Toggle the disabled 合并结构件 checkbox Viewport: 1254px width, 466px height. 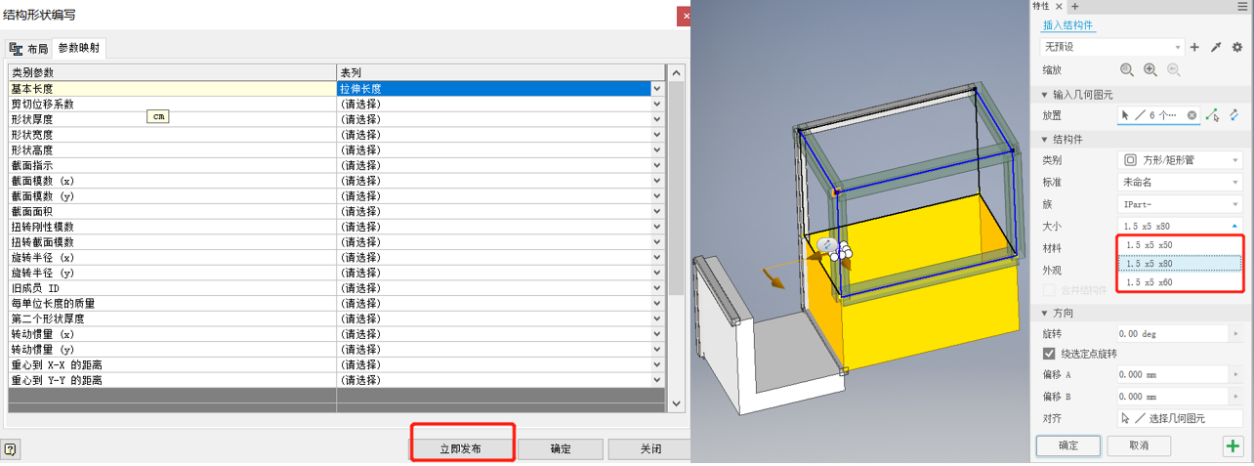(1049, 291)
